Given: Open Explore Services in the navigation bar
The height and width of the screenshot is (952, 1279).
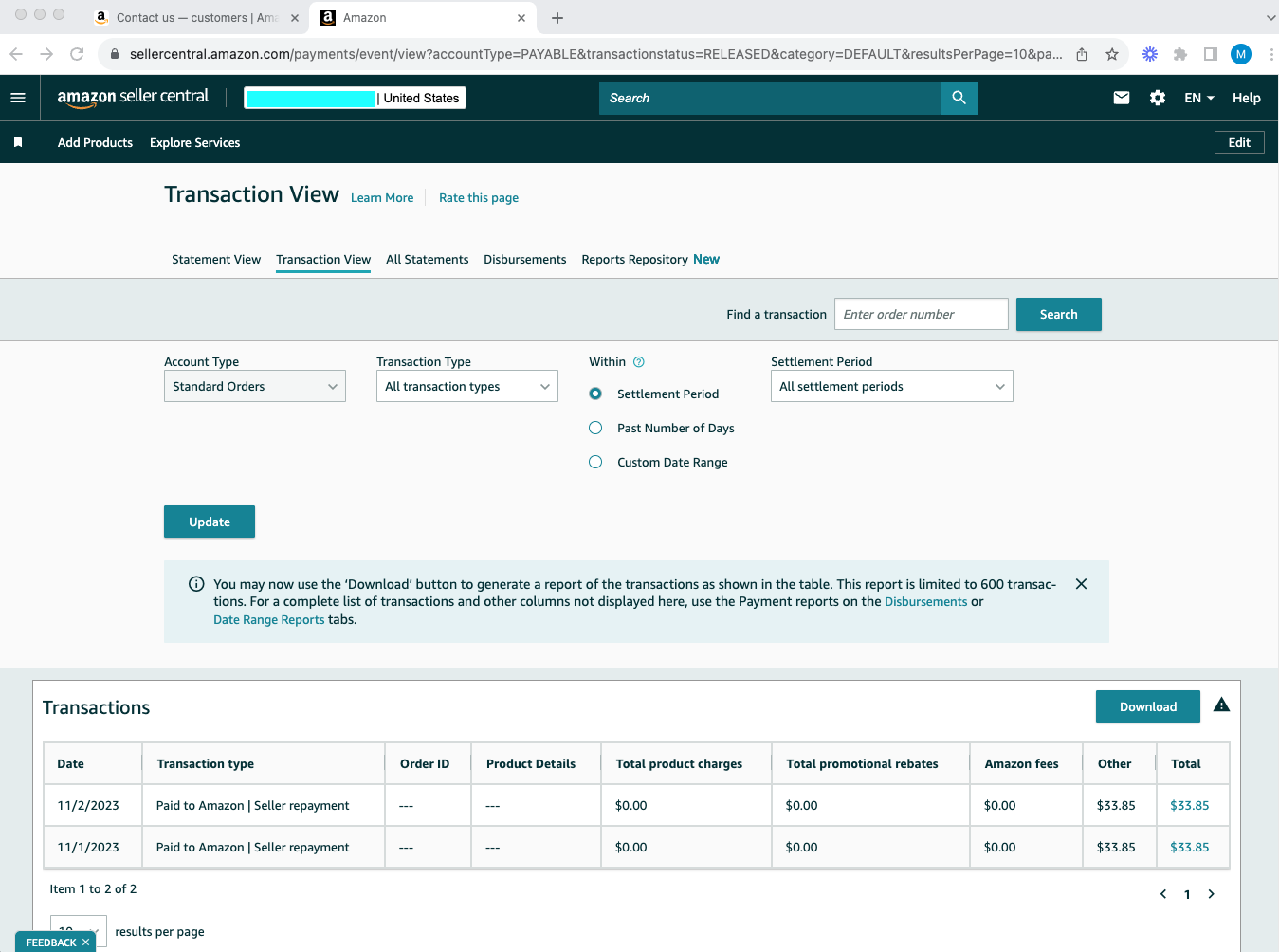Looking at the screenshot, I should point(194,142).
